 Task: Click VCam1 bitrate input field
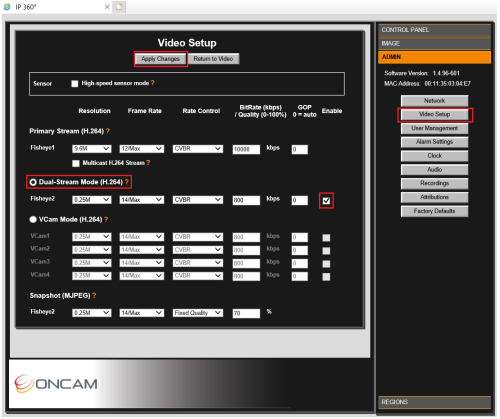coord(246,237)
